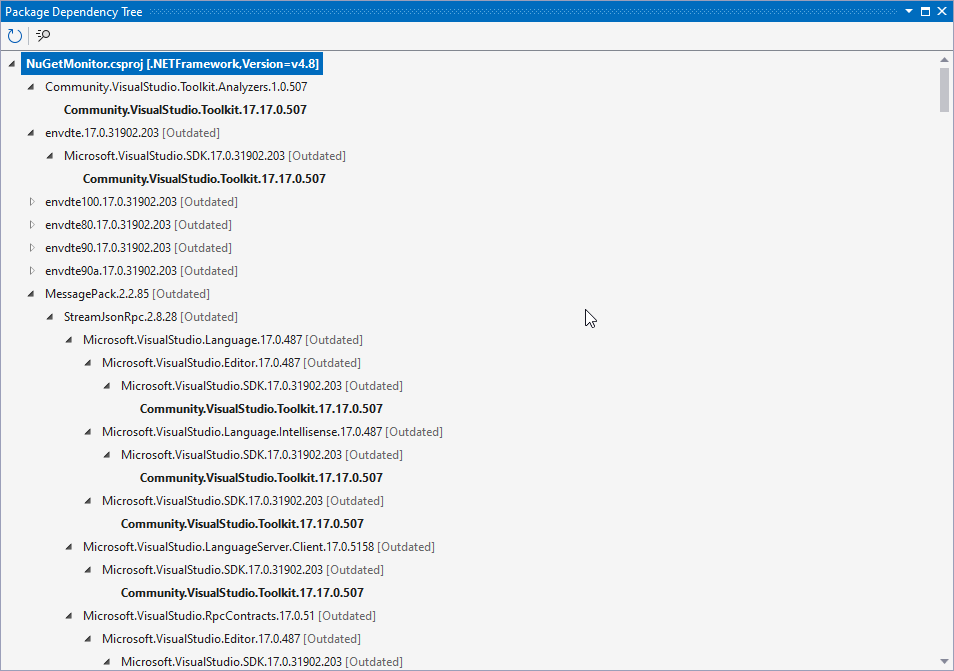
Task: Click the quick find magnifier icon
Action: pyautogui.click(x=43, y=36)
